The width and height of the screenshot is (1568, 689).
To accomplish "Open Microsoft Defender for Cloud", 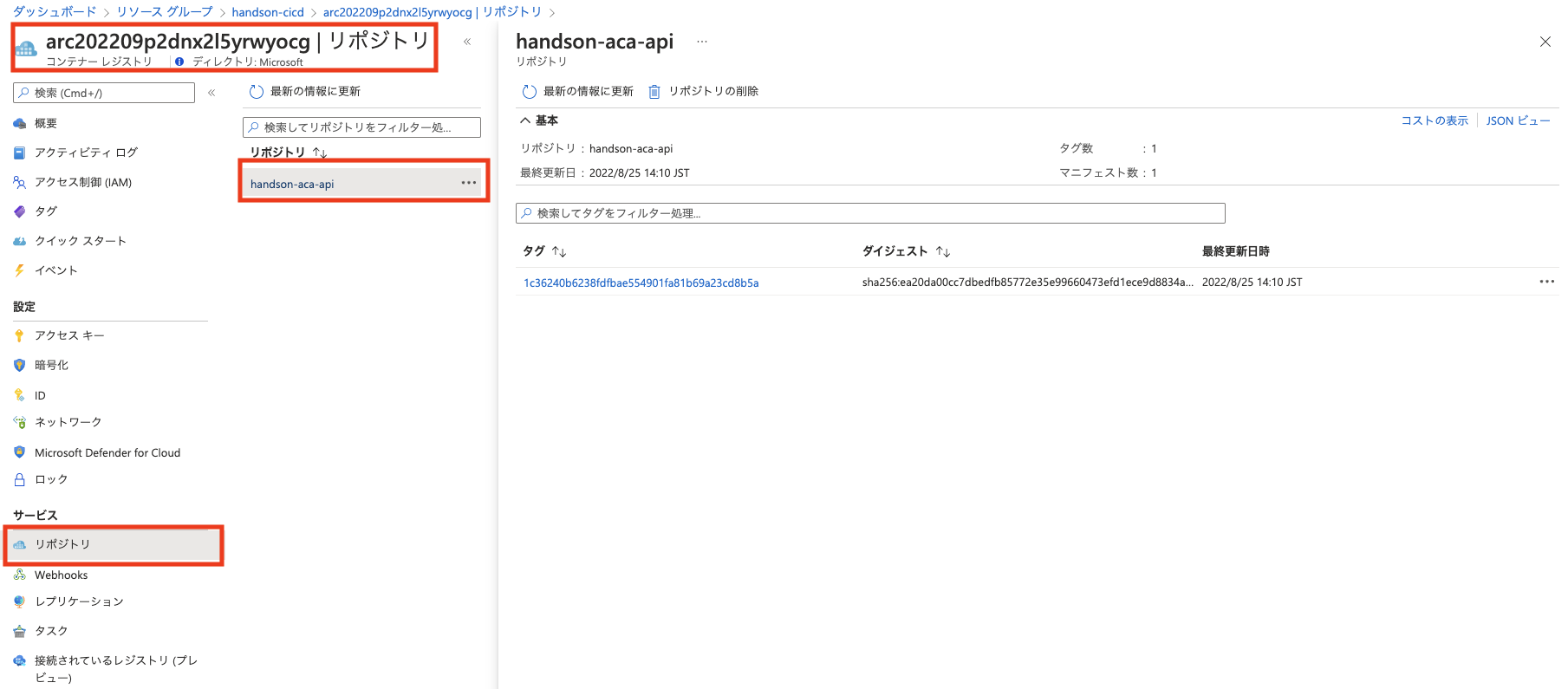I will 107,452.
